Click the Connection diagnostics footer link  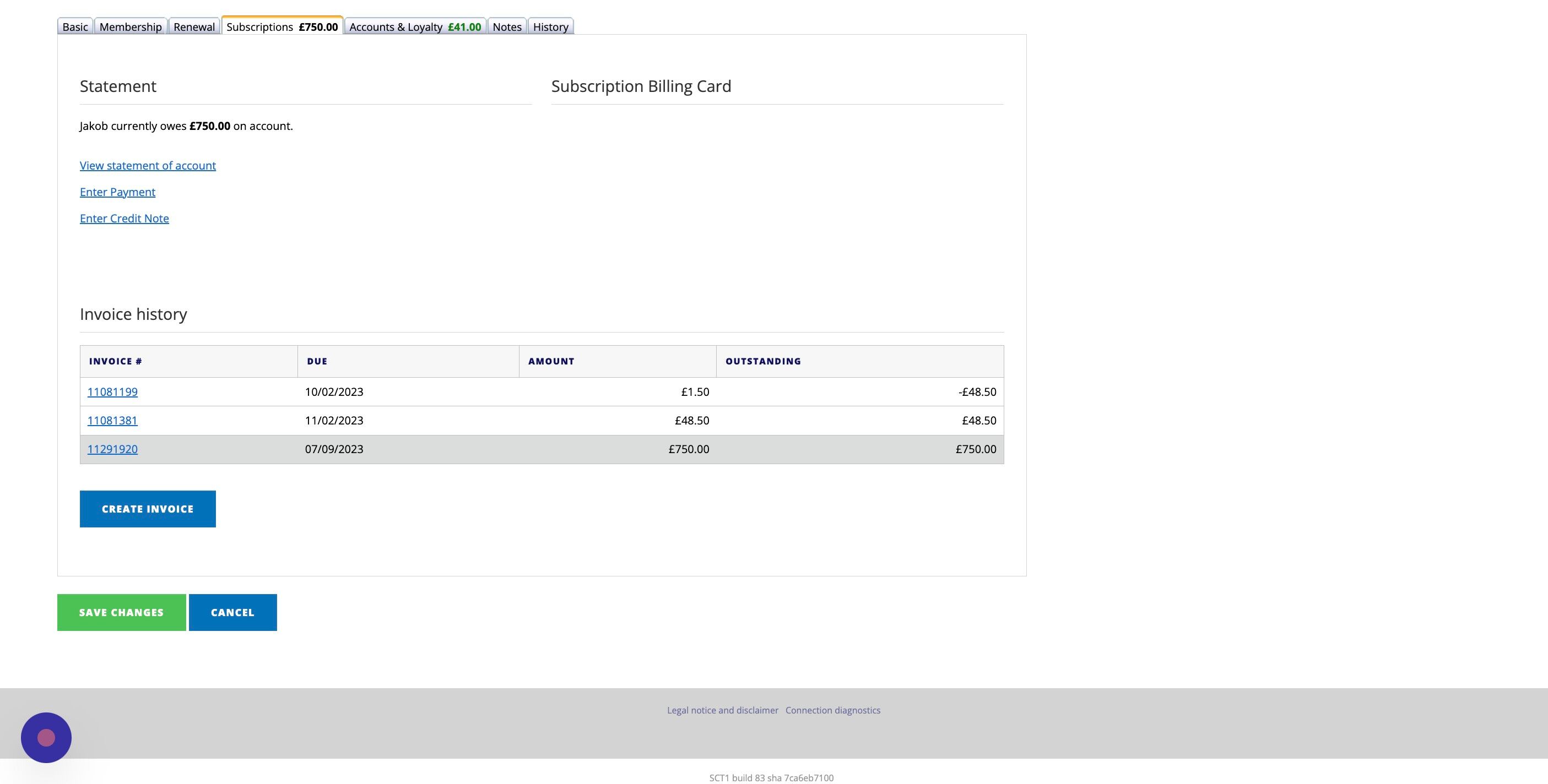click(x=832, y=710)
